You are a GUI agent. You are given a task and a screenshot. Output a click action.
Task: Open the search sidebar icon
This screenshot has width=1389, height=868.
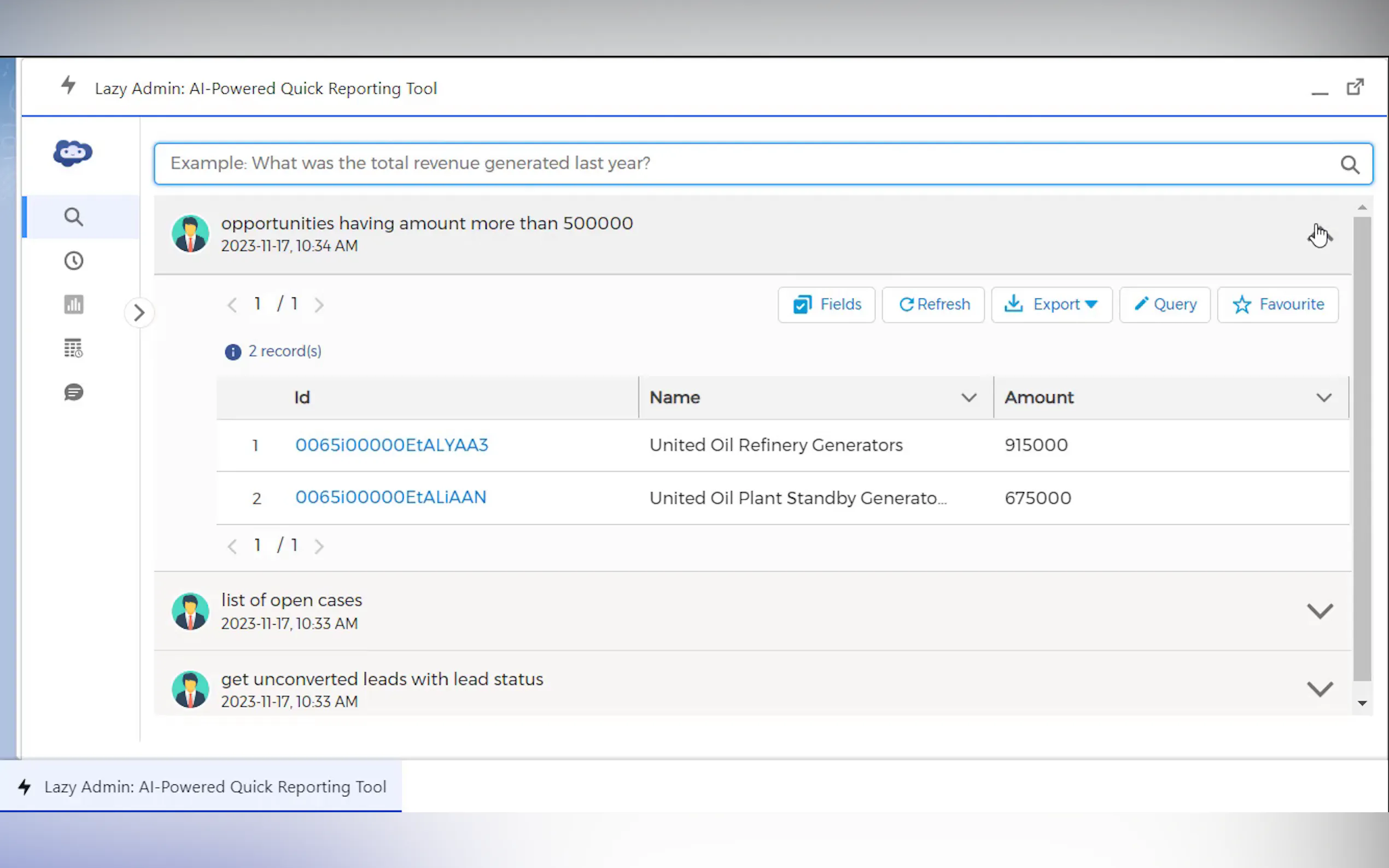pyautogui.click(x=73, y=217)
